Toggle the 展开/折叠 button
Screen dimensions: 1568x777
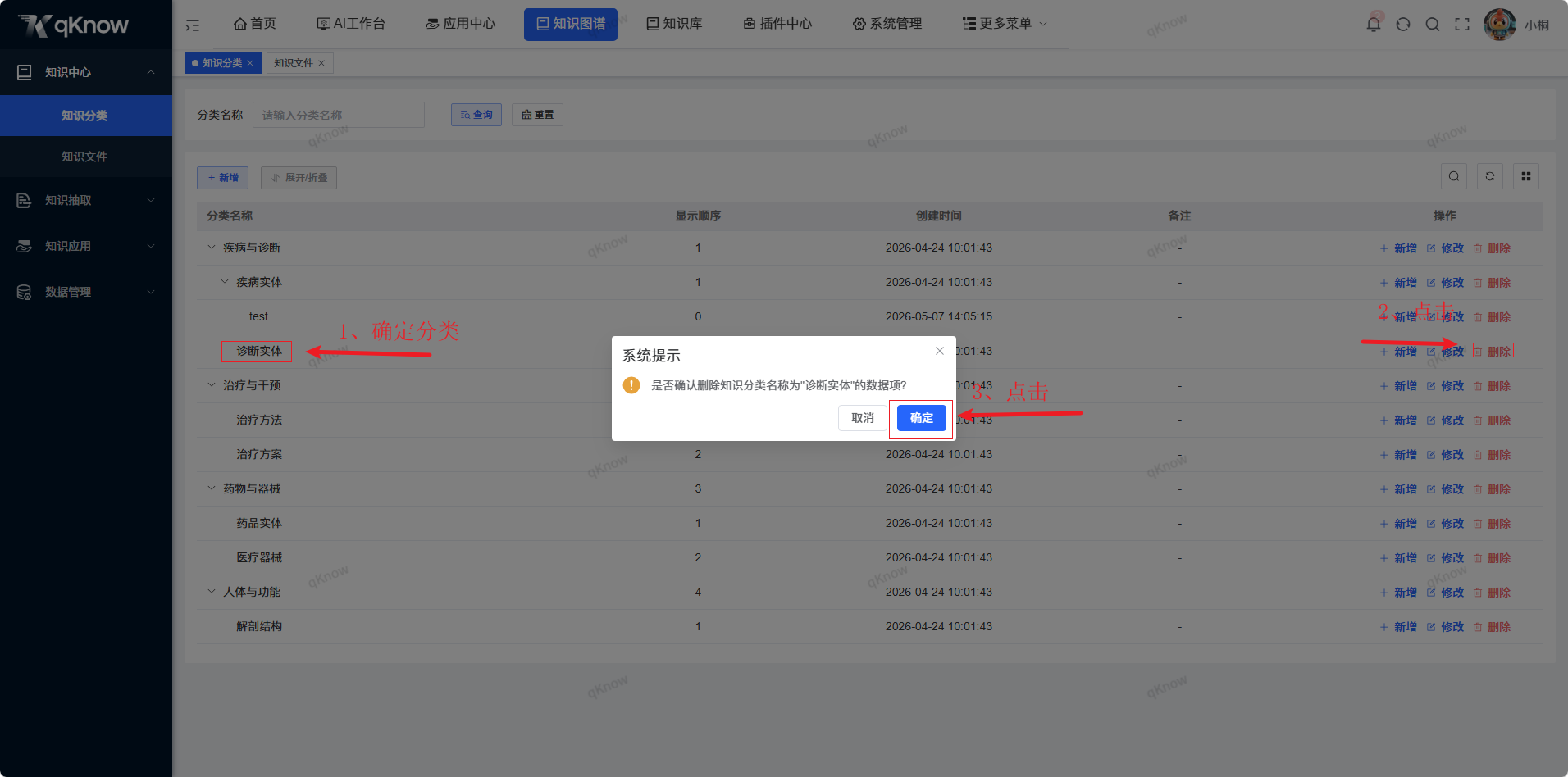point(299,178)
